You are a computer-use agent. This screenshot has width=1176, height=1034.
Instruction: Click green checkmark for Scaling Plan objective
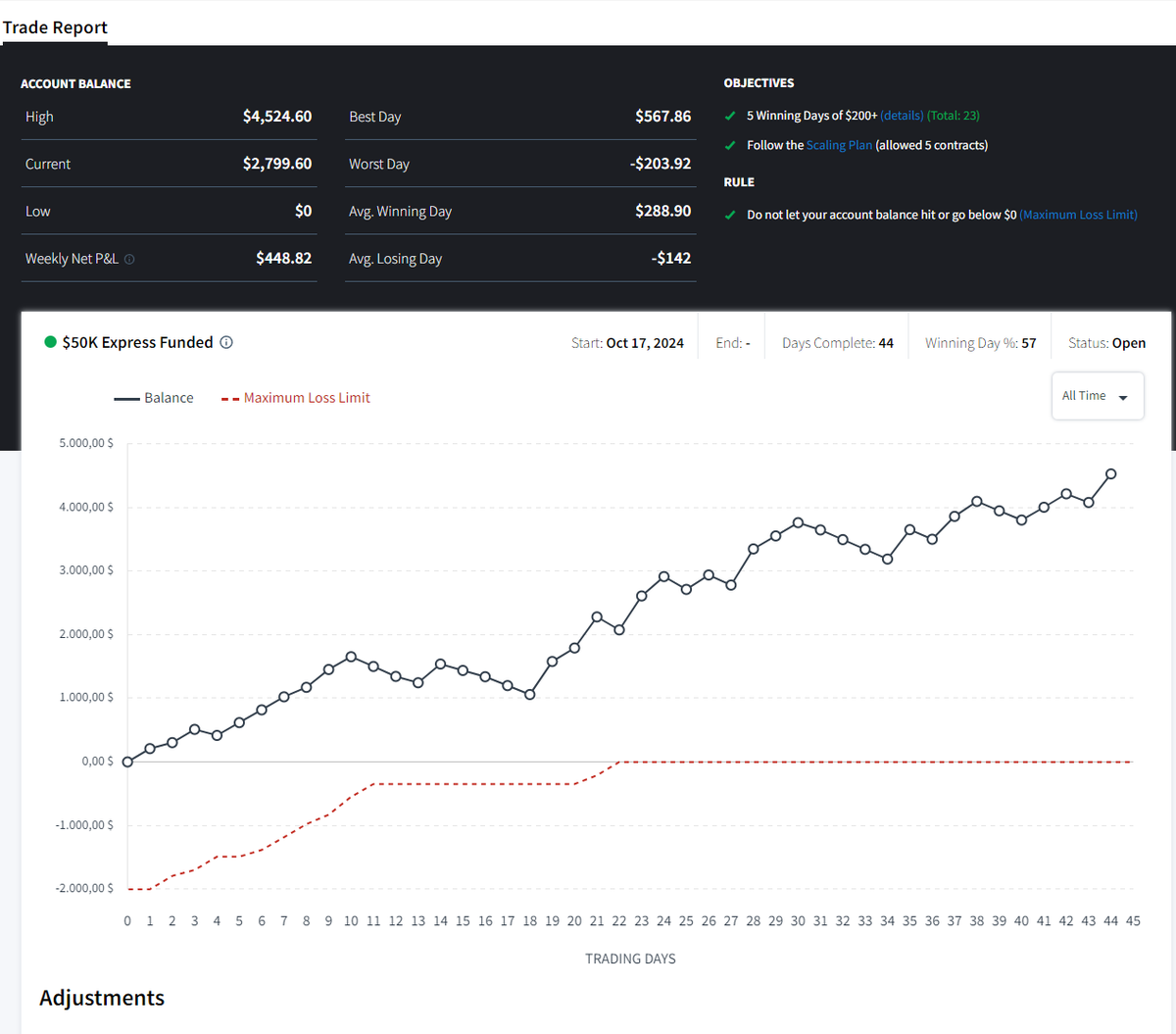click(x=730, y=145)
